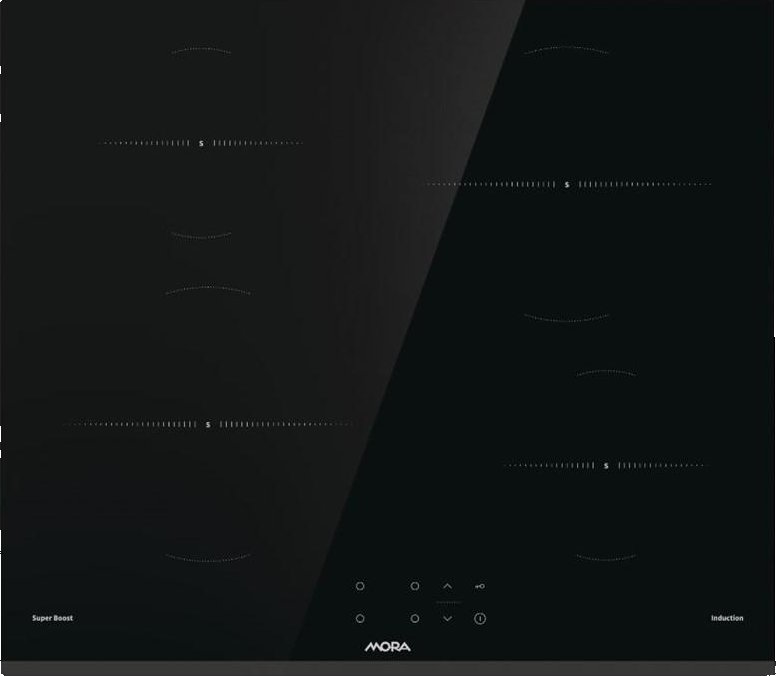The height and width of the screenshot is (676, 776).
Task: Select the rear-right zone circle in control panel
Action: click(x=414, y=586)
